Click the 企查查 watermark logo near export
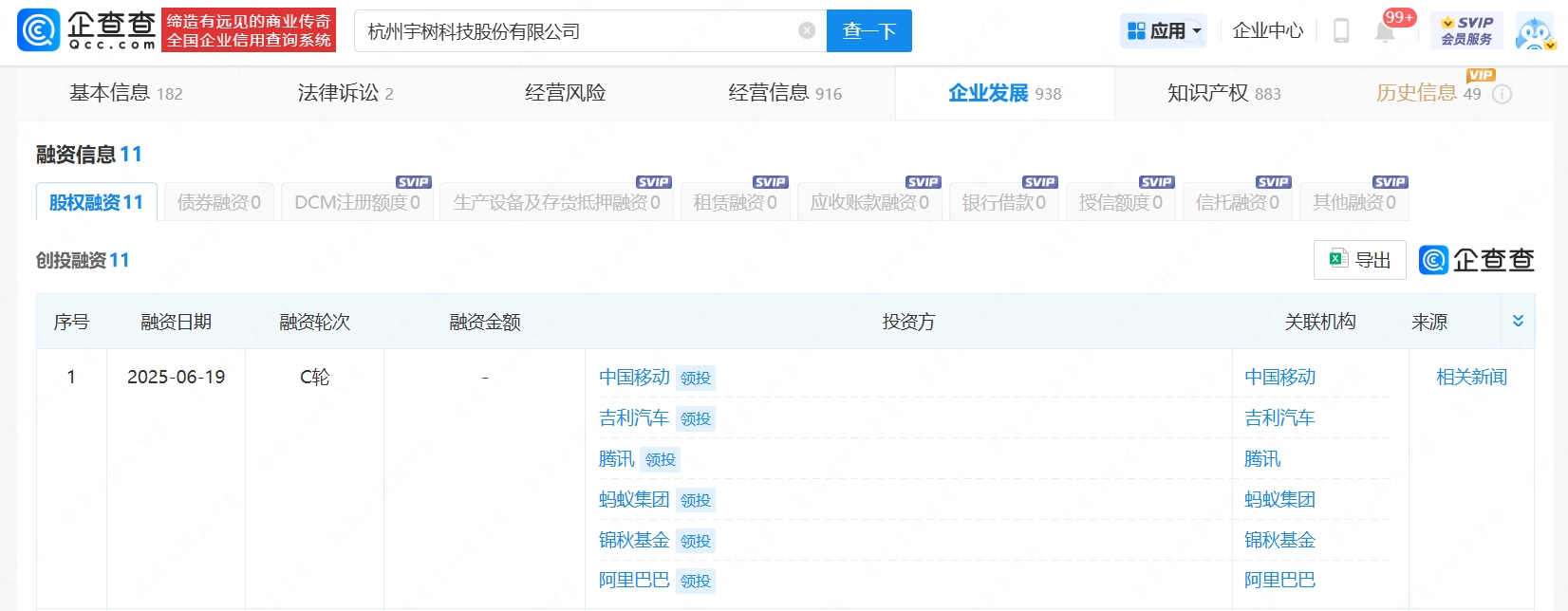This screenshot has width=1568, height=611. [1477, 260]
